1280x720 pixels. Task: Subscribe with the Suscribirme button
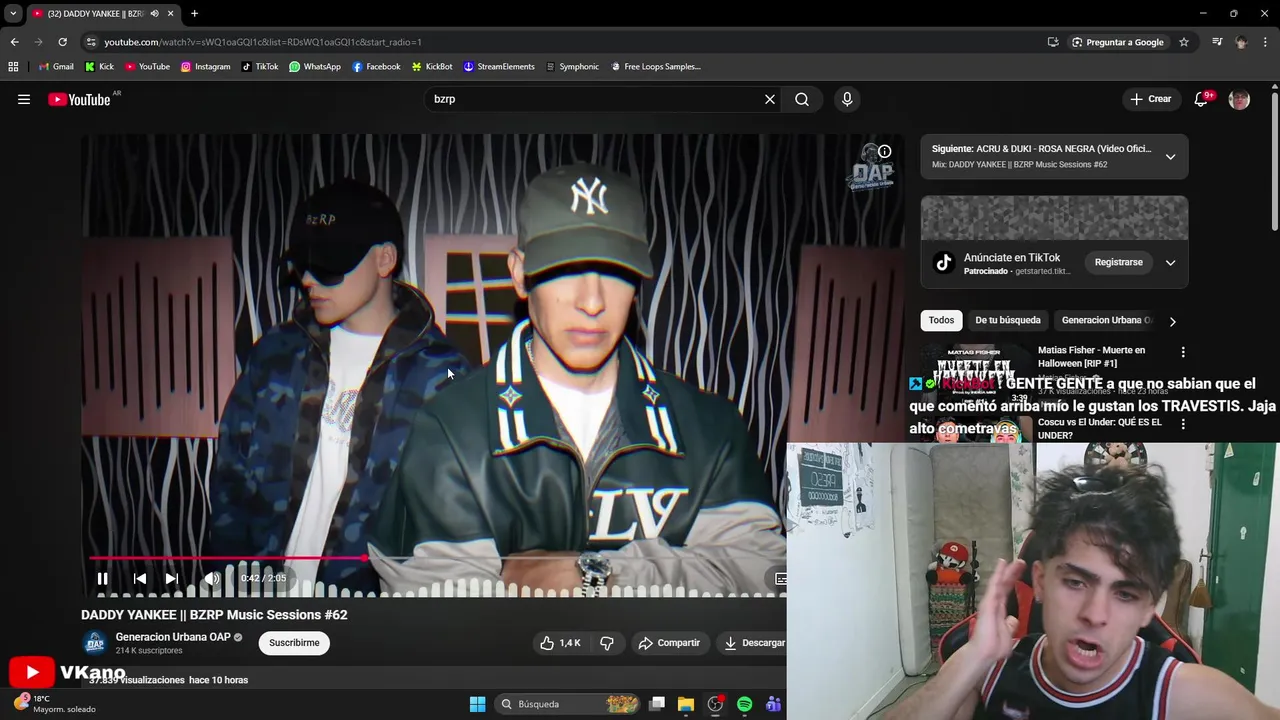[x=294, y=643]
